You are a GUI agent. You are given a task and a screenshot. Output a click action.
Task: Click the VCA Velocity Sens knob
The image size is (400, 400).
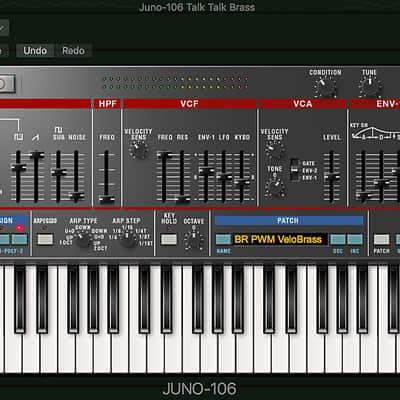click(x=275, y=150)
